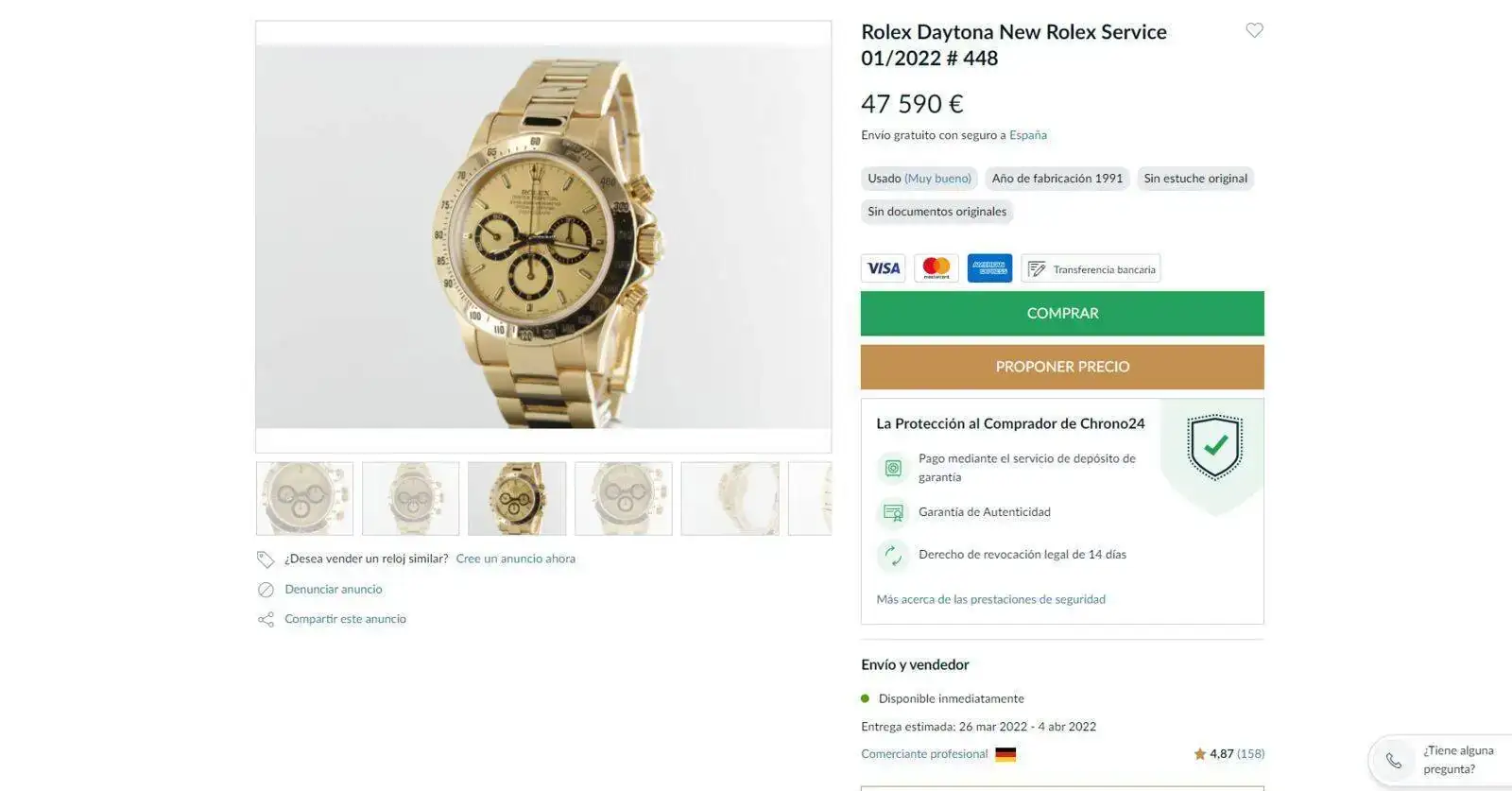Click the phone icon for questions
Viewport: 1512px width, 791px height.
(x=1393, y=761)
